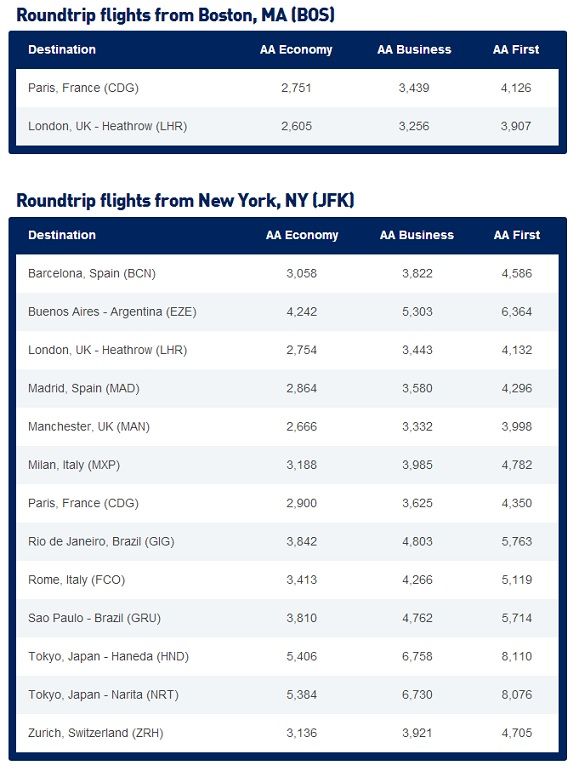Select the Buenos Aires - Argentina (EZE) row

click(x=287, y=312)
